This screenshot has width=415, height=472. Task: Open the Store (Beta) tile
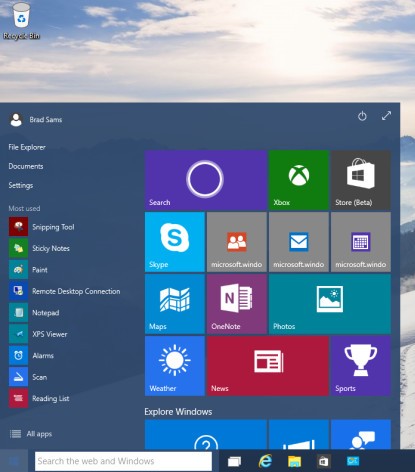click(x=361, y=180)
